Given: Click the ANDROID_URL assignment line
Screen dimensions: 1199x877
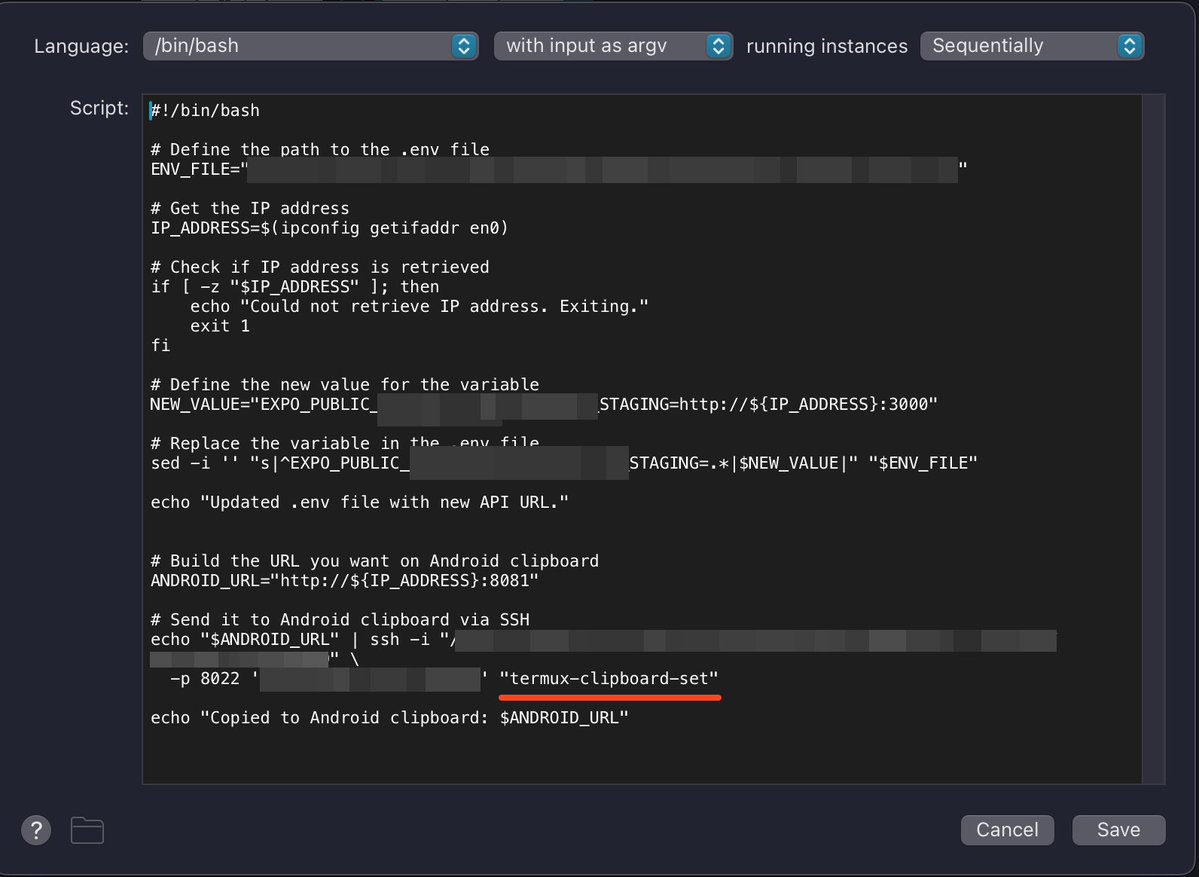Looking at the screenshot, I should click(x=344, y=580).
